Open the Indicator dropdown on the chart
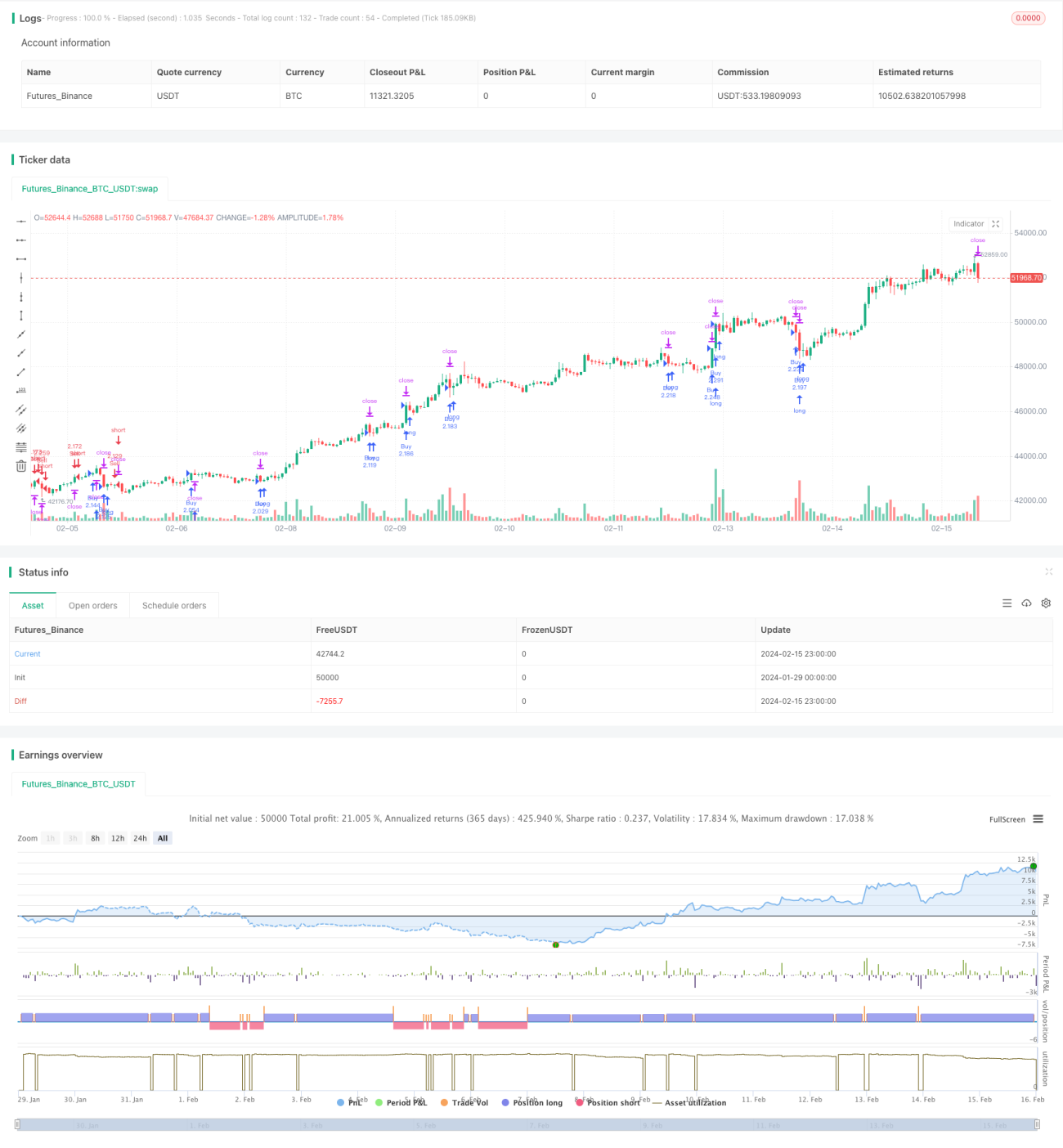1063x1148 pixels. [x=968, y=223]
